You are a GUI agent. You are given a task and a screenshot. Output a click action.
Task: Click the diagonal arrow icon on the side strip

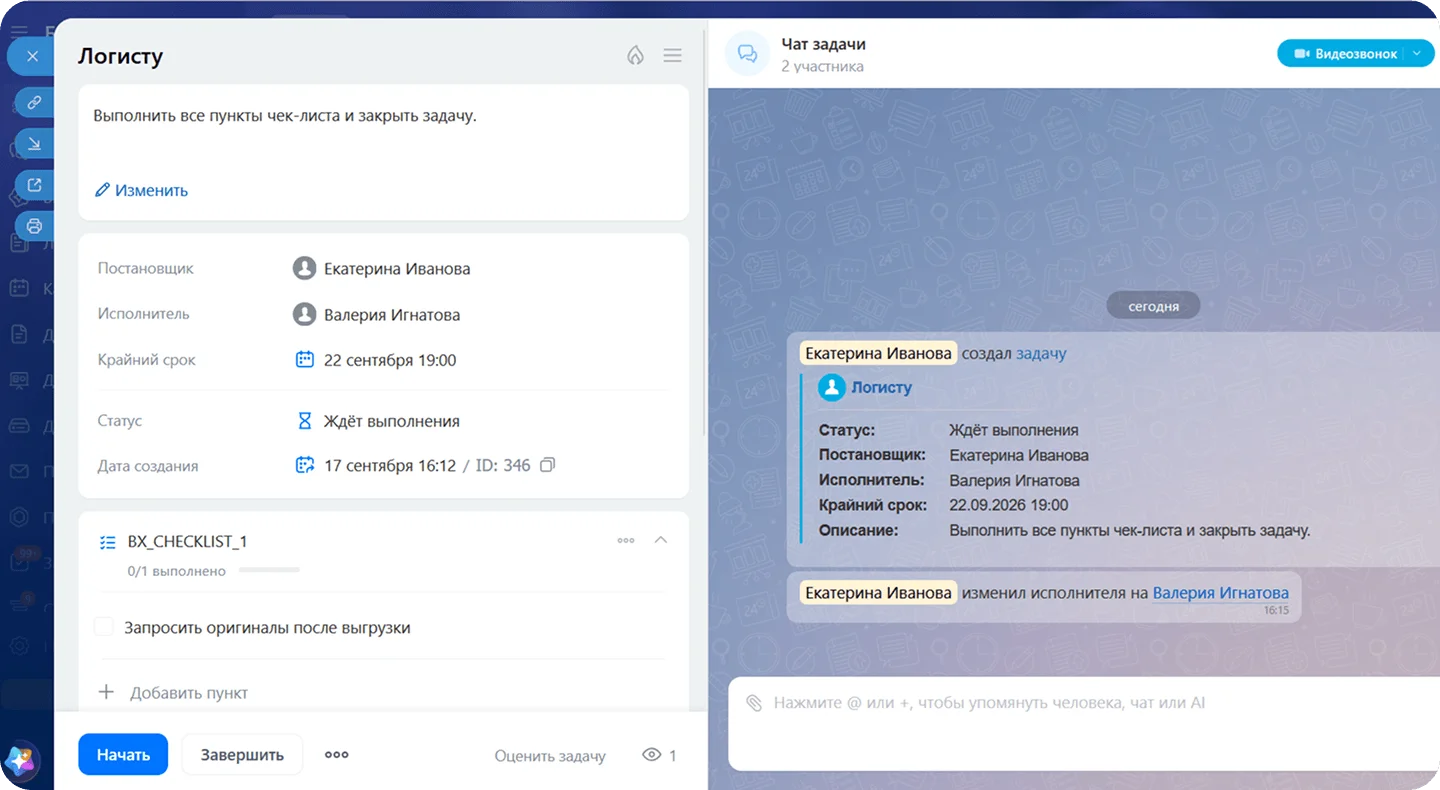(34, 144)
